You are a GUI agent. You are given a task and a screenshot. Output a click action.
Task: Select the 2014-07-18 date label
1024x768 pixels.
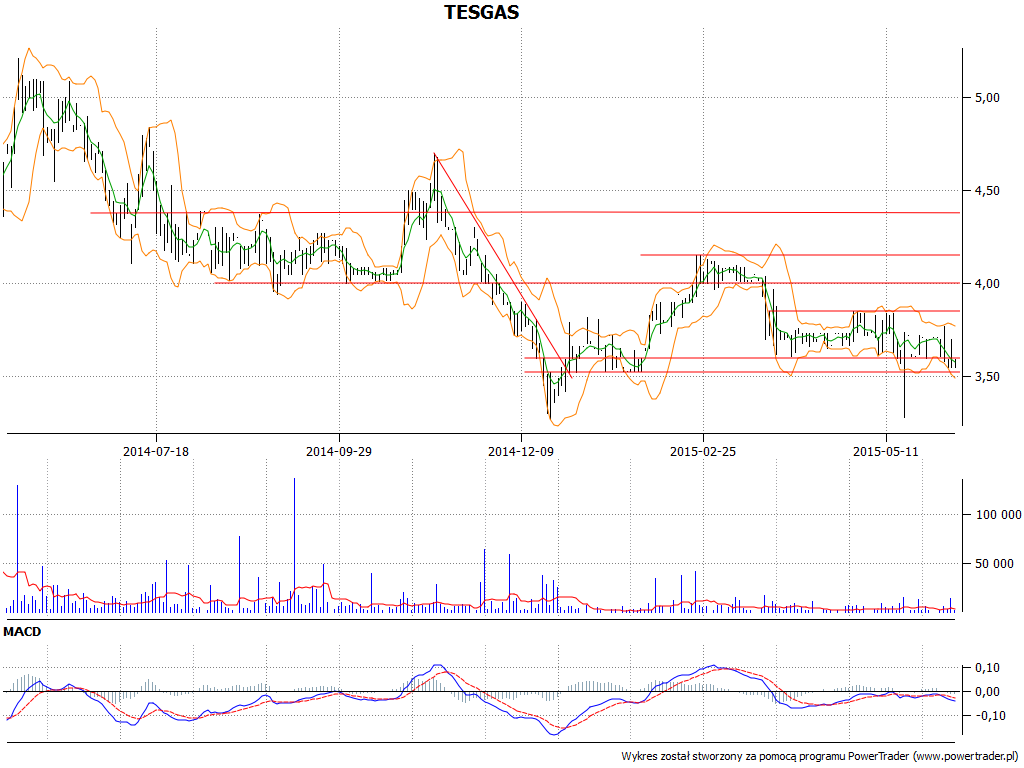click(x=156, y=451)
